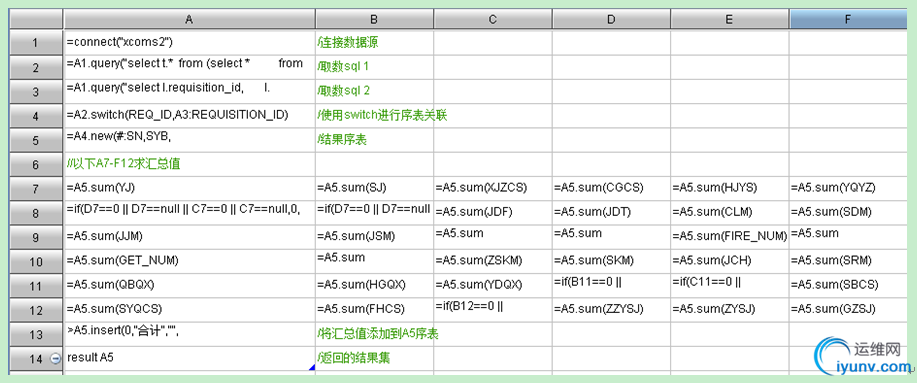Select row 13 header
917x383 pixels.
[36, 334]
